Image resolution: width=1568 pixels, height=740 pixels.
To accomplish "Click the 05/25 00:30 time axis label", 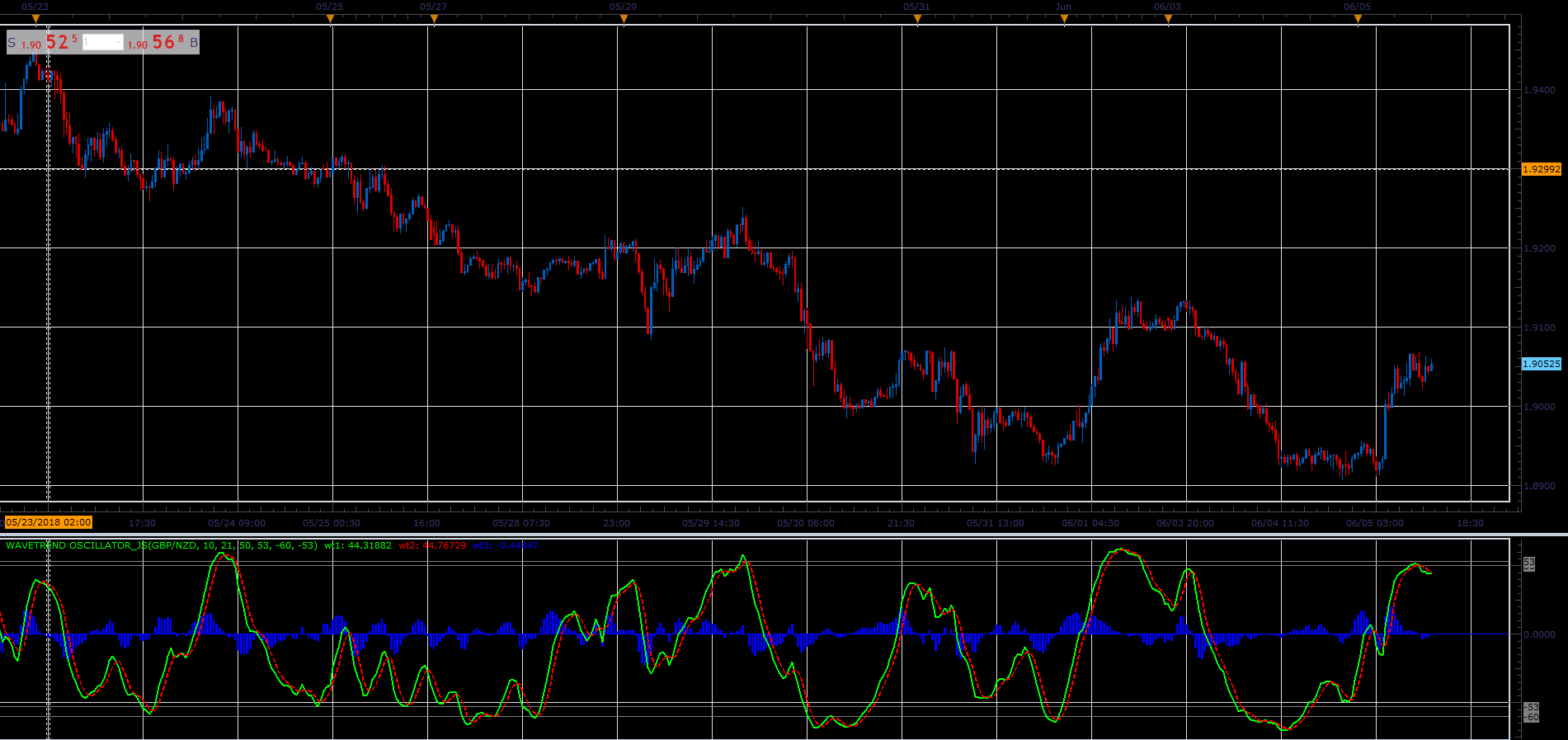I will coord(332,523).
